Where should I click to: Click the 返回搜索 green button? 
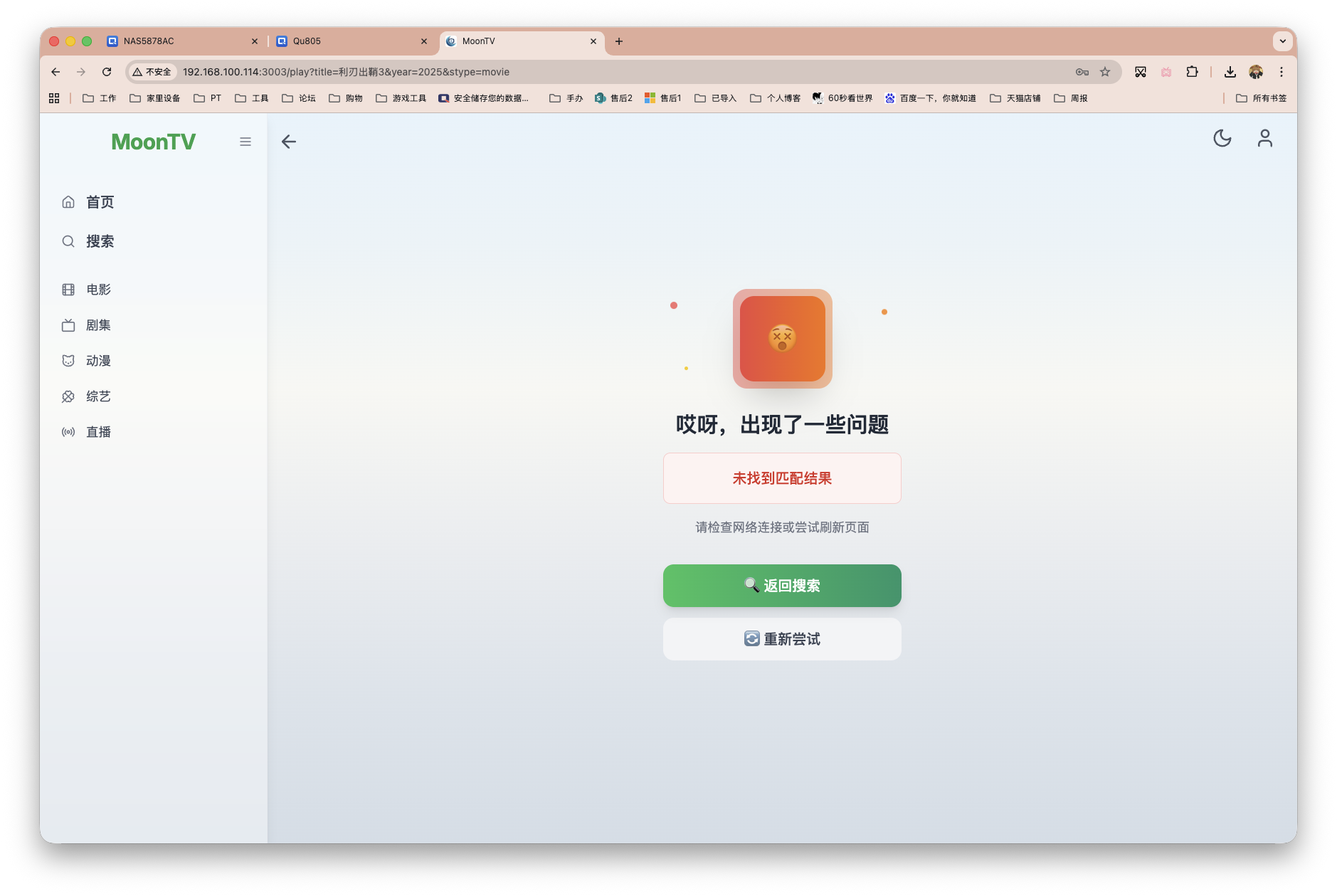(x=781, y=585)
